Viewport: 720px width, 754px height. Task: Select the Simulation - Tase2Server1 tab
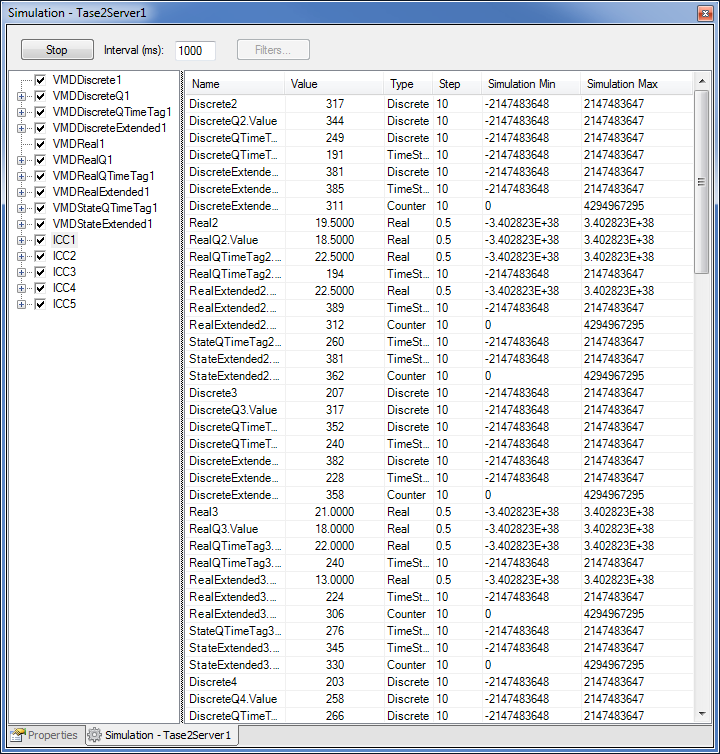click(167, 735)
